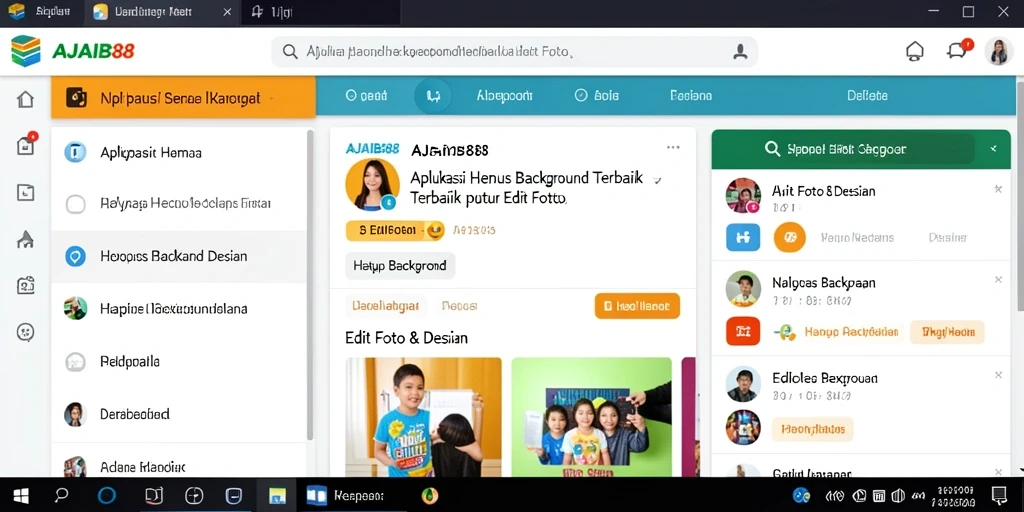The width and height of the screenshot is (1024, 512).
Task: Switch to the 'Boie' tab in the blue bar
Action: 596,95
